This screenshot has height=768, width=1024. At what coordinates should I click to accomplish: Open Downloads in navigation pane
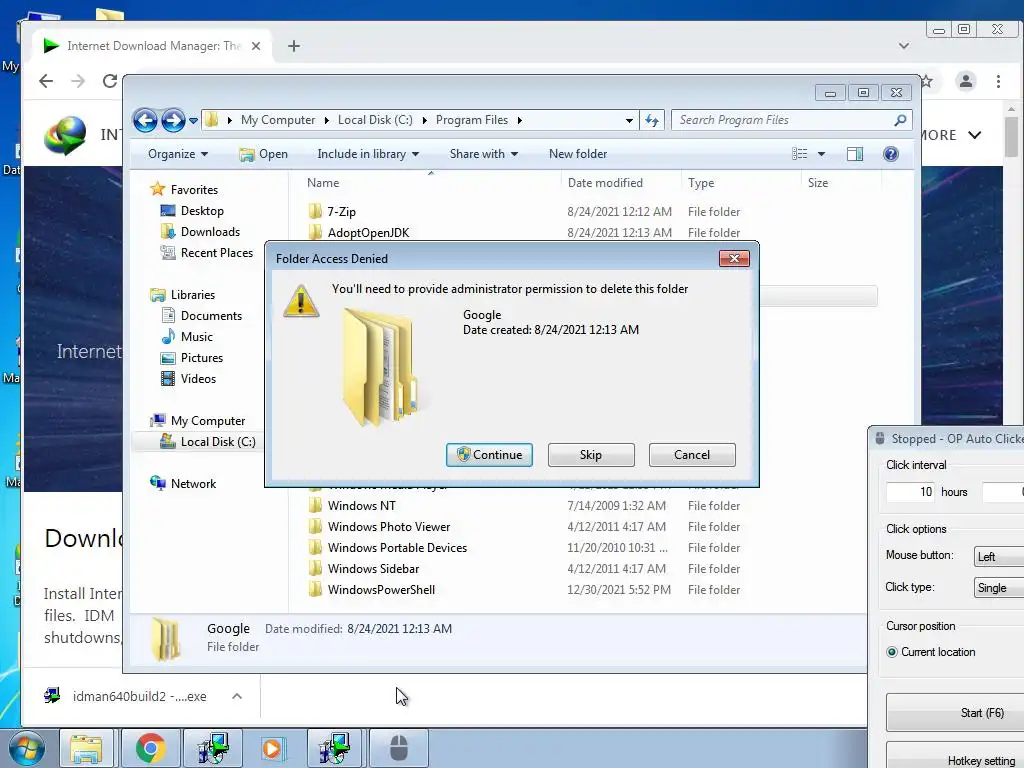[210, 232]
